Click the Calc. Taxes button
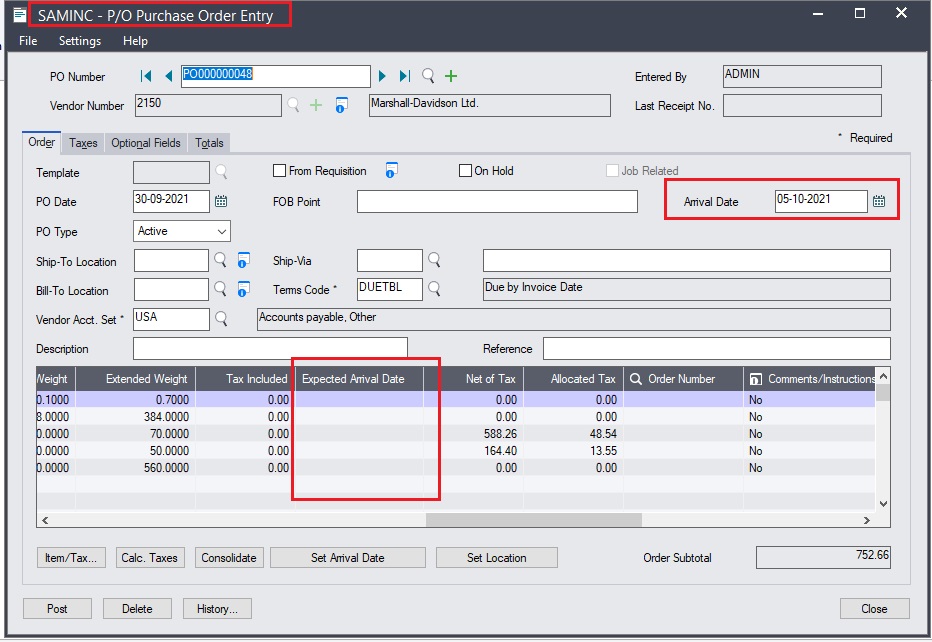The image size is (932, 642). [149, 558]
